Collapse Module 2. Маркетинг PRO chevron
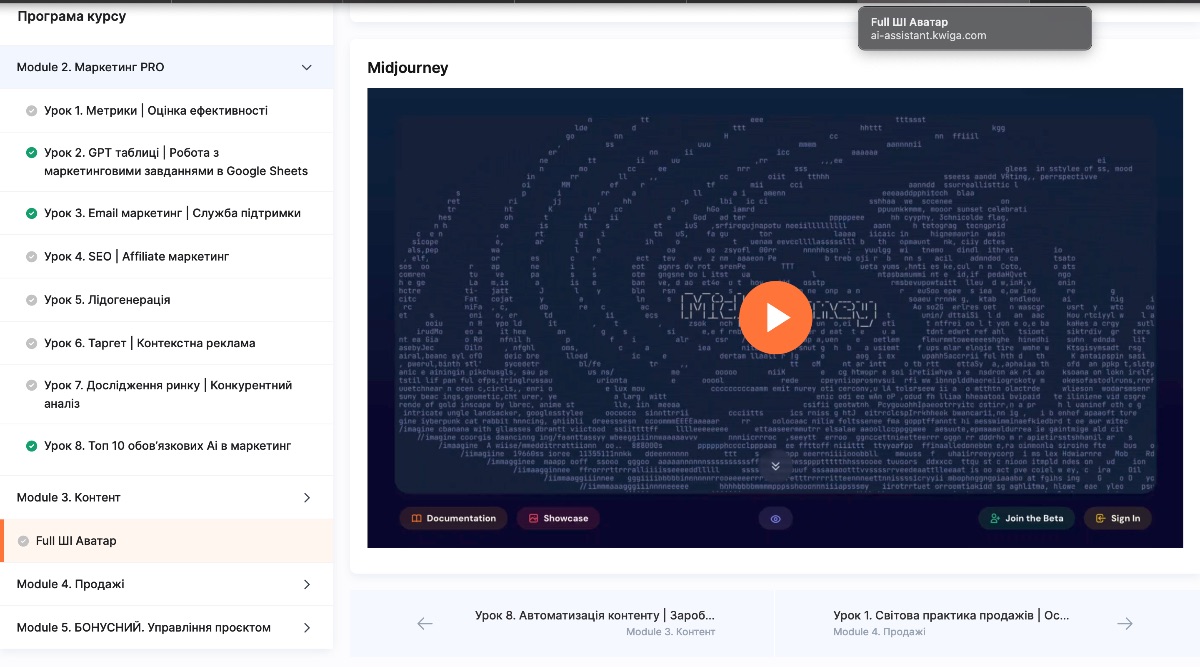1200x667 pixels. click(x=307, y=67)
